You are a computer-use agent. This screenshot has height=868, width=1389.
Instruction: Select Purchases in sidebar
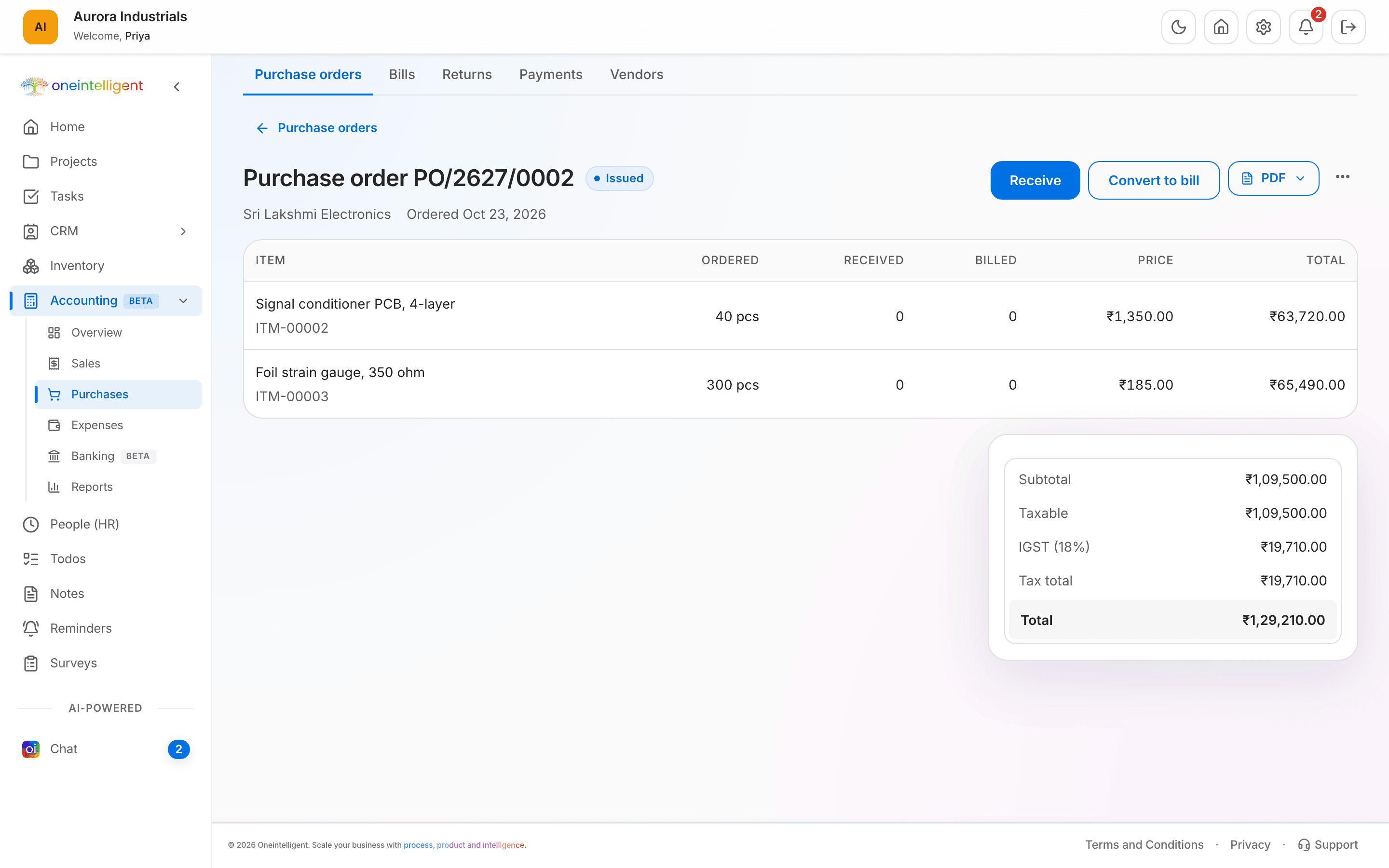118,394
